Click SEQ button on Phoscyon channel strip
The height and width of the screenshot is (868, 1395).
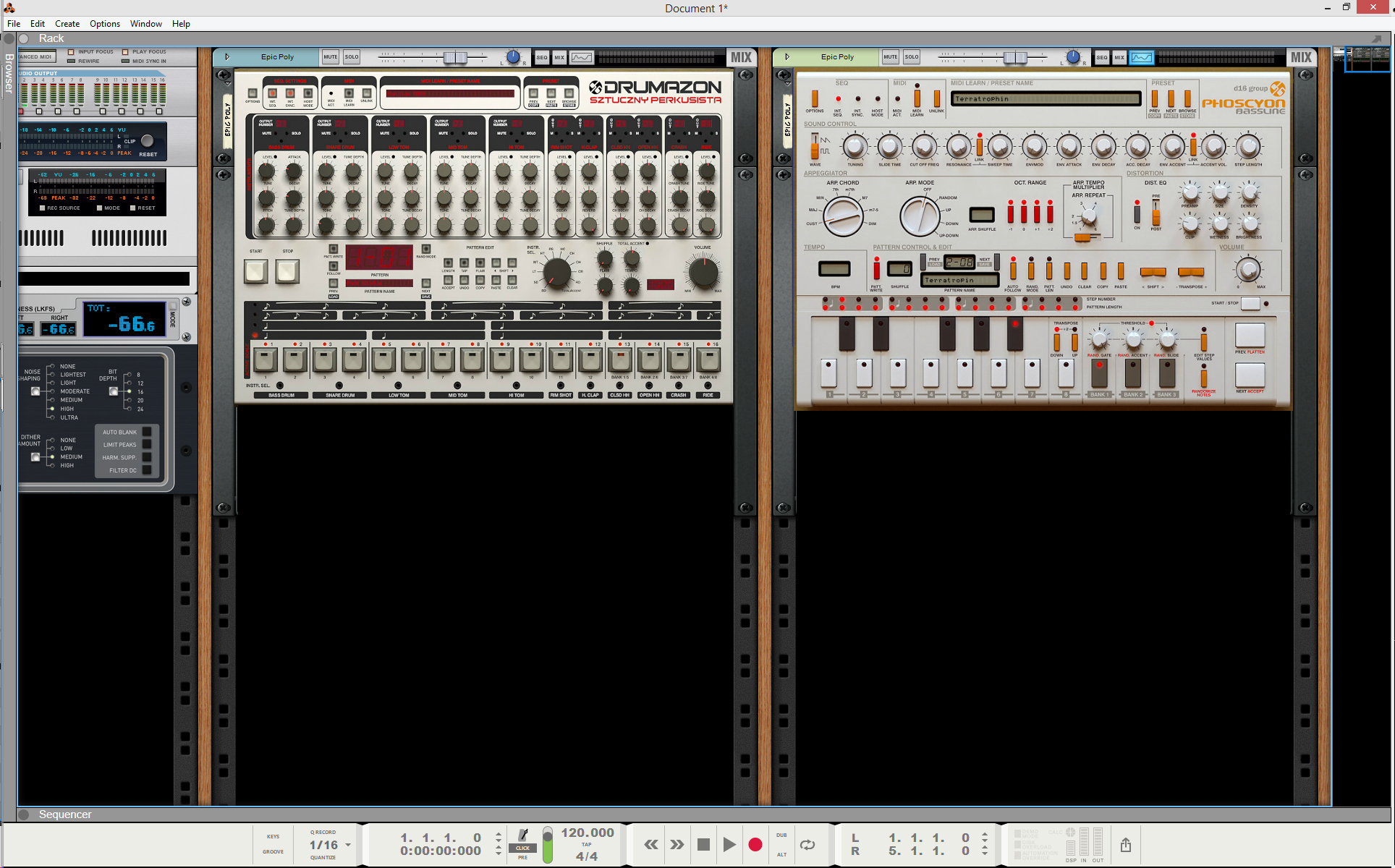coord(1102,57)
